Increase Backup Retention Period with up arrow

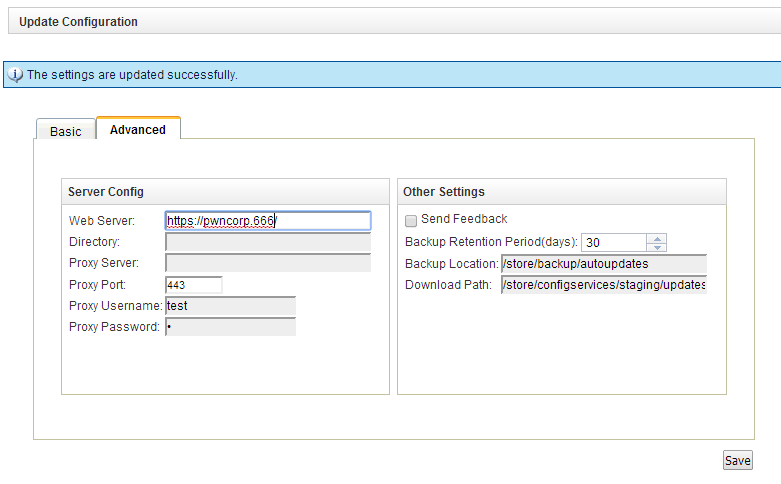coord(657,239)
